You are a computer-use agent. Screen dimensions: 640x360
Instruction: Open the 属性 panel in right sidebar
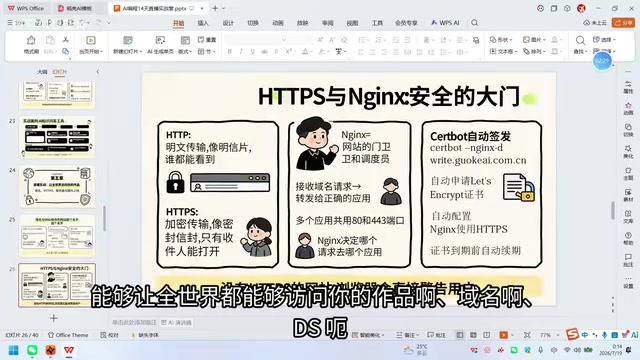[x=628, y=87]
